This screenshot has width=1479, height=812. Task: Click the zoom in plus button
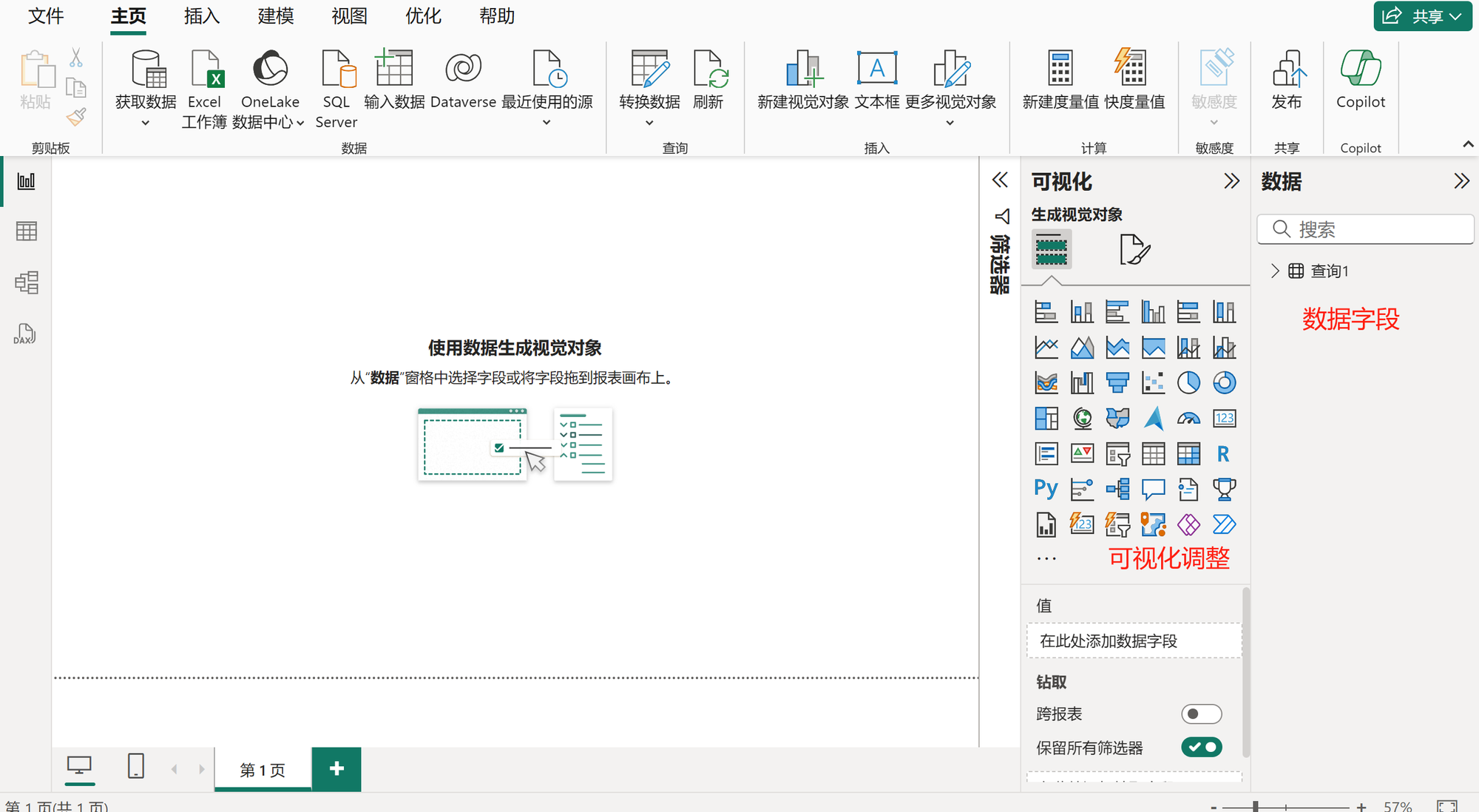tap(1361, 806)
